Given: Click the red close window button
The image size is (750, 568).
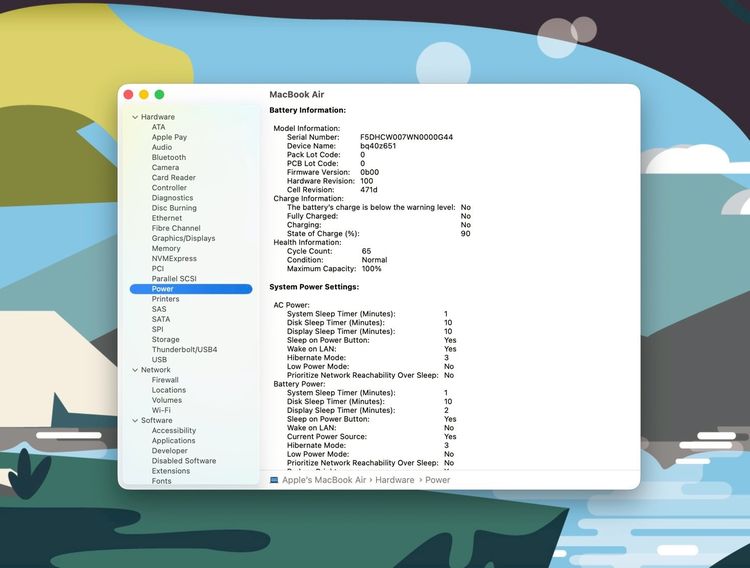Looking at the screenshot, I should click(128, 95).
